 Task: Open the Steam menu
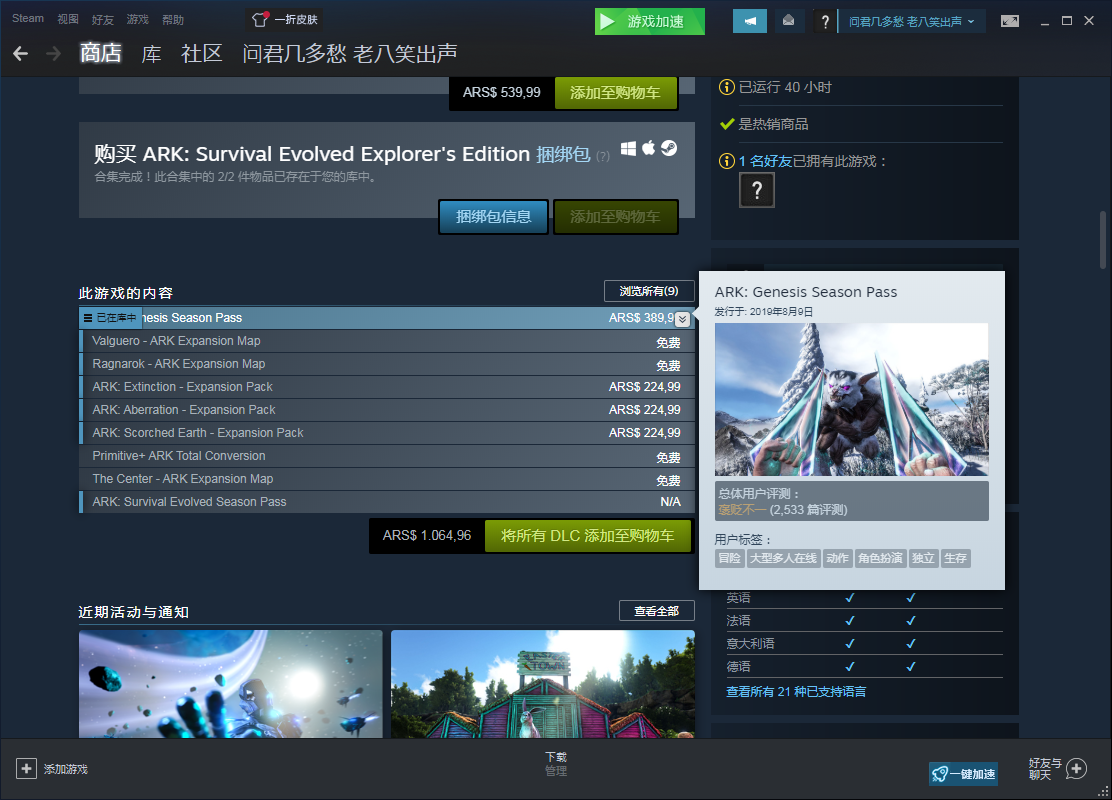pos(28,18)
